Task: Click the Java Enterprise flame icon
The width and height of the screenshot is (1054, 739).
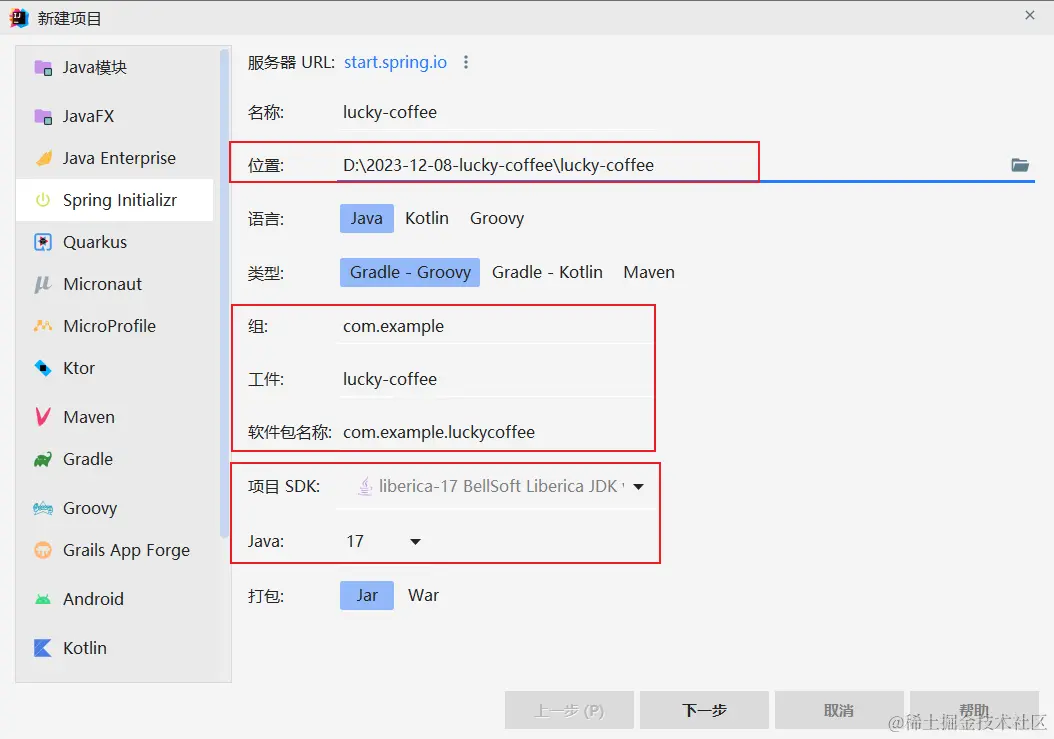Action: pos(43,158)
